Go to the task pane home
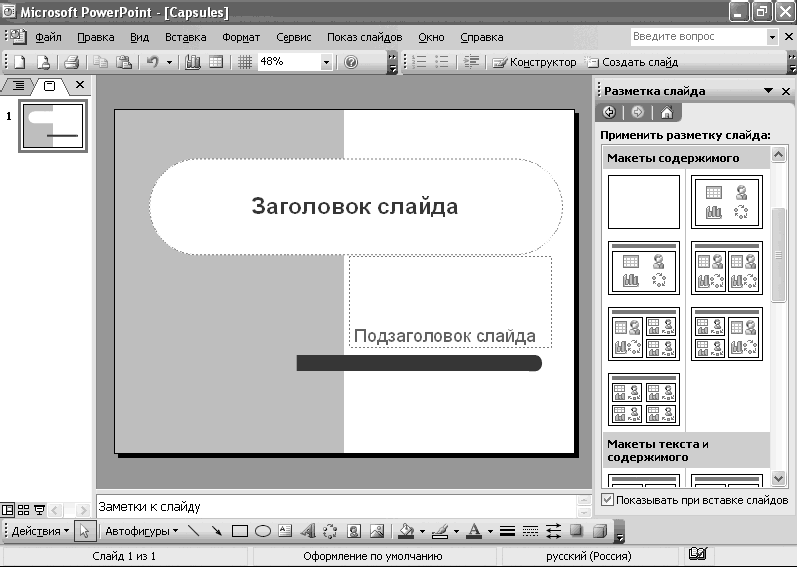797x567 pixels. (x=666, y=112)
